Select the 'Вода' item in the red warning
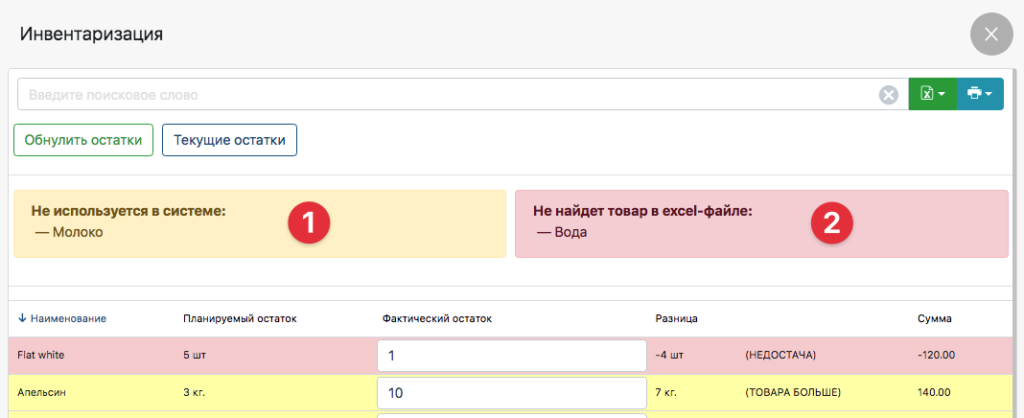The height and width of the screenshot is (418, 1024). (x=569, y=232)
